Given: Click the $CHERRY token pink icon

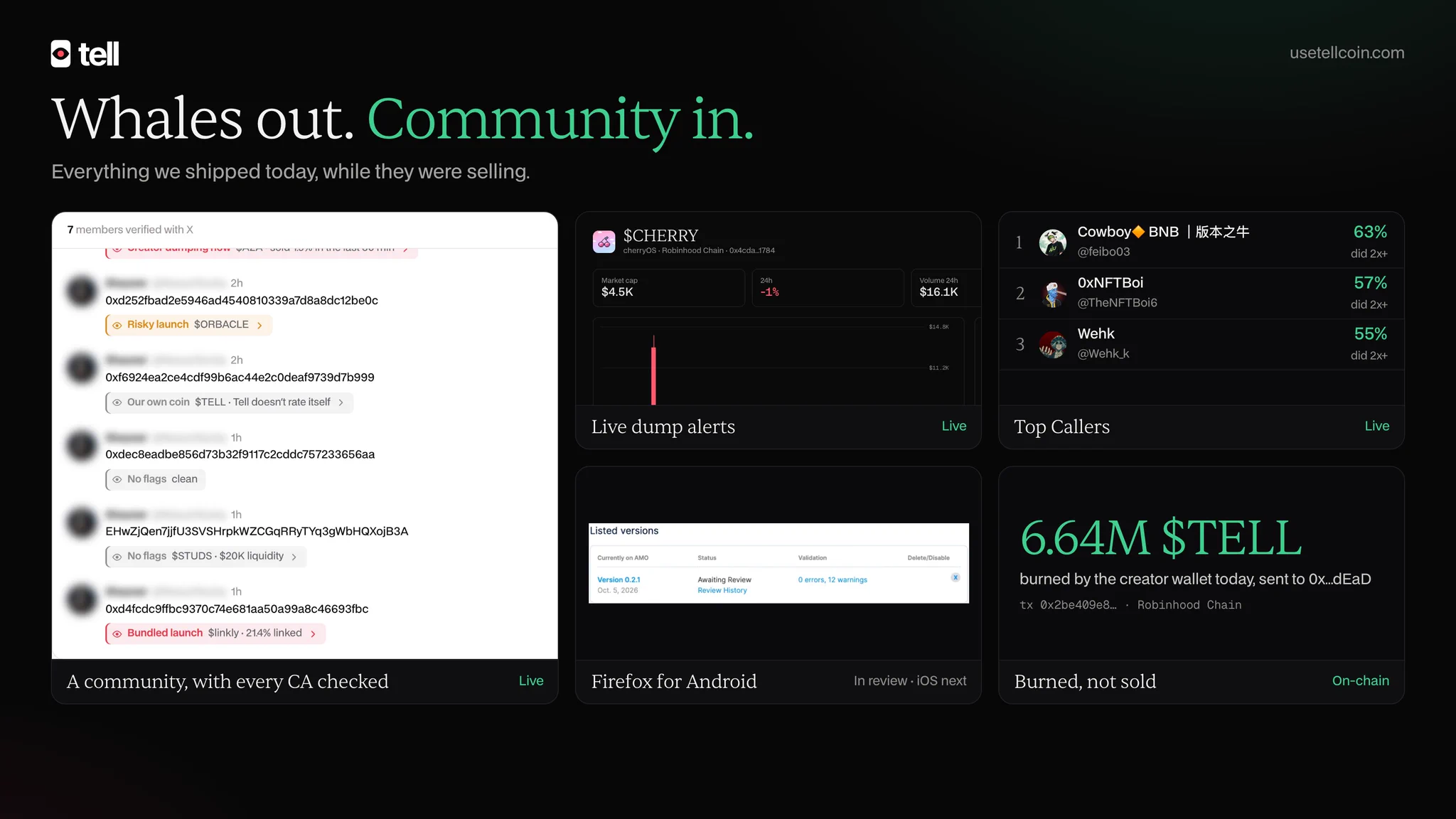Looking at the screenshot, I should [604, 242].
